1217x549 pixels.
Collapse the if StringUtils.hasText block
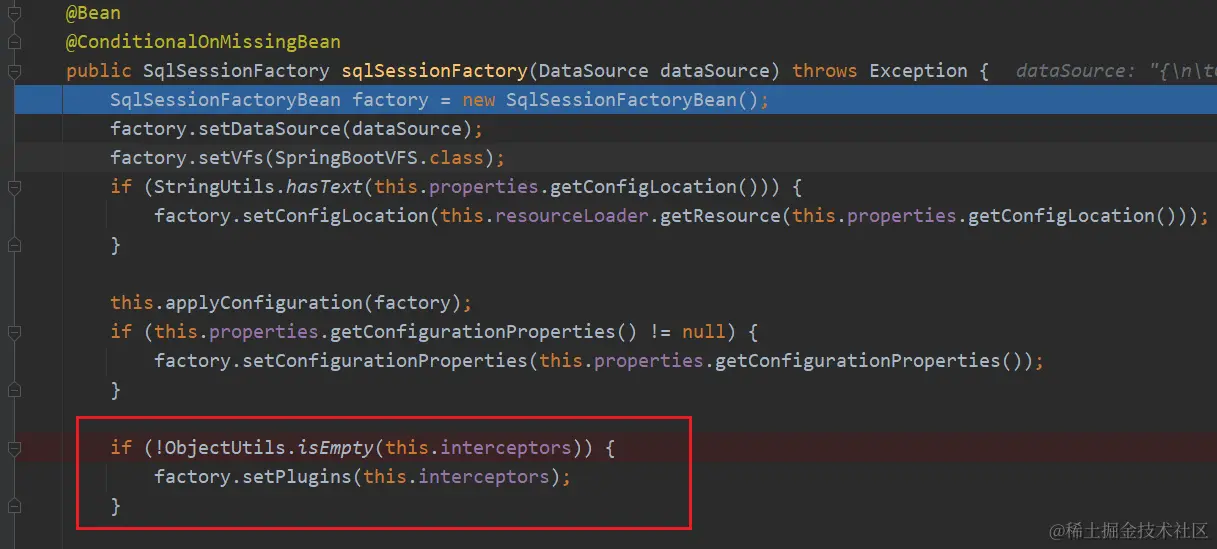(13, 187)
